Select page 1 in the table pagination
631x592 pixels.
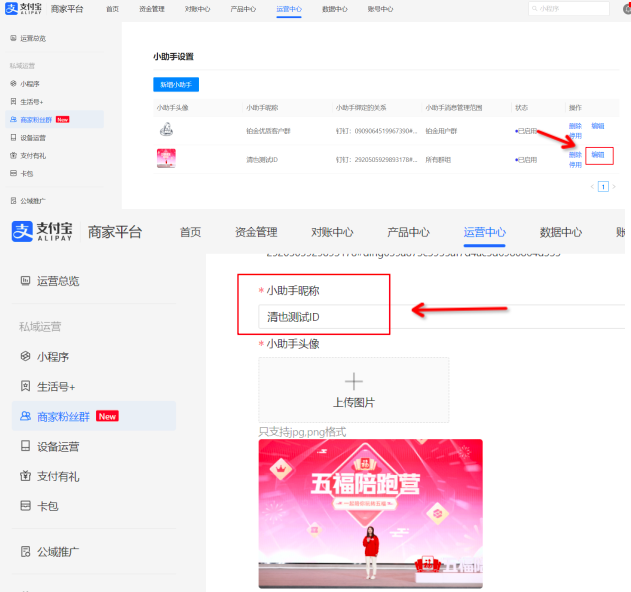[x=603, y=186]
